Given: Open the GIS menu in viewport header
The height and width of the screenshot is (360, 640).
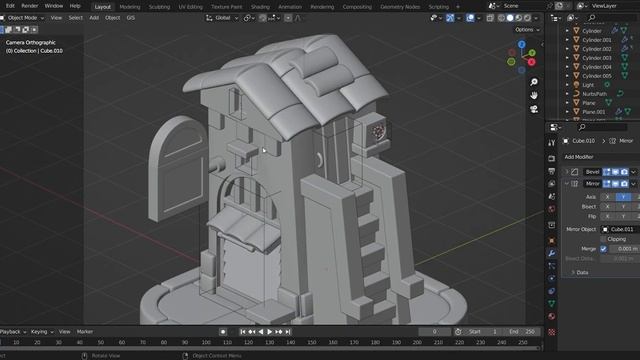Looking at the screenshot, I should coord(131,18).
